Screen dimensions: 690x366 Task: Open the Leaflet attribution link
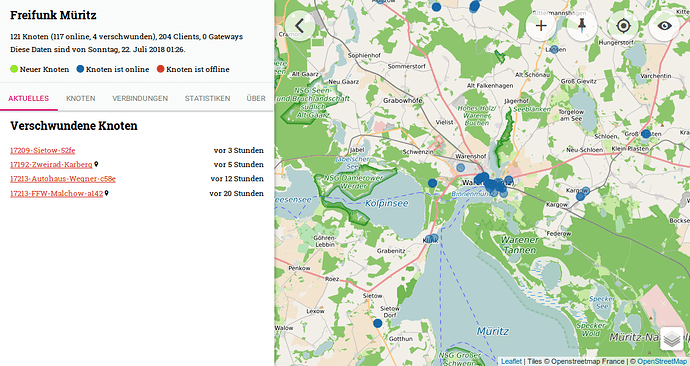[x=511, y=362]
